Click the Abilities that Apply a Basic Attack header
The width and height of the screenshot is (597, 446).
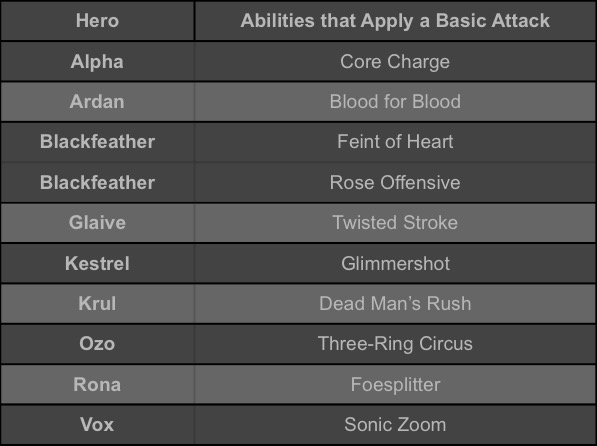(x=395, y=21)
